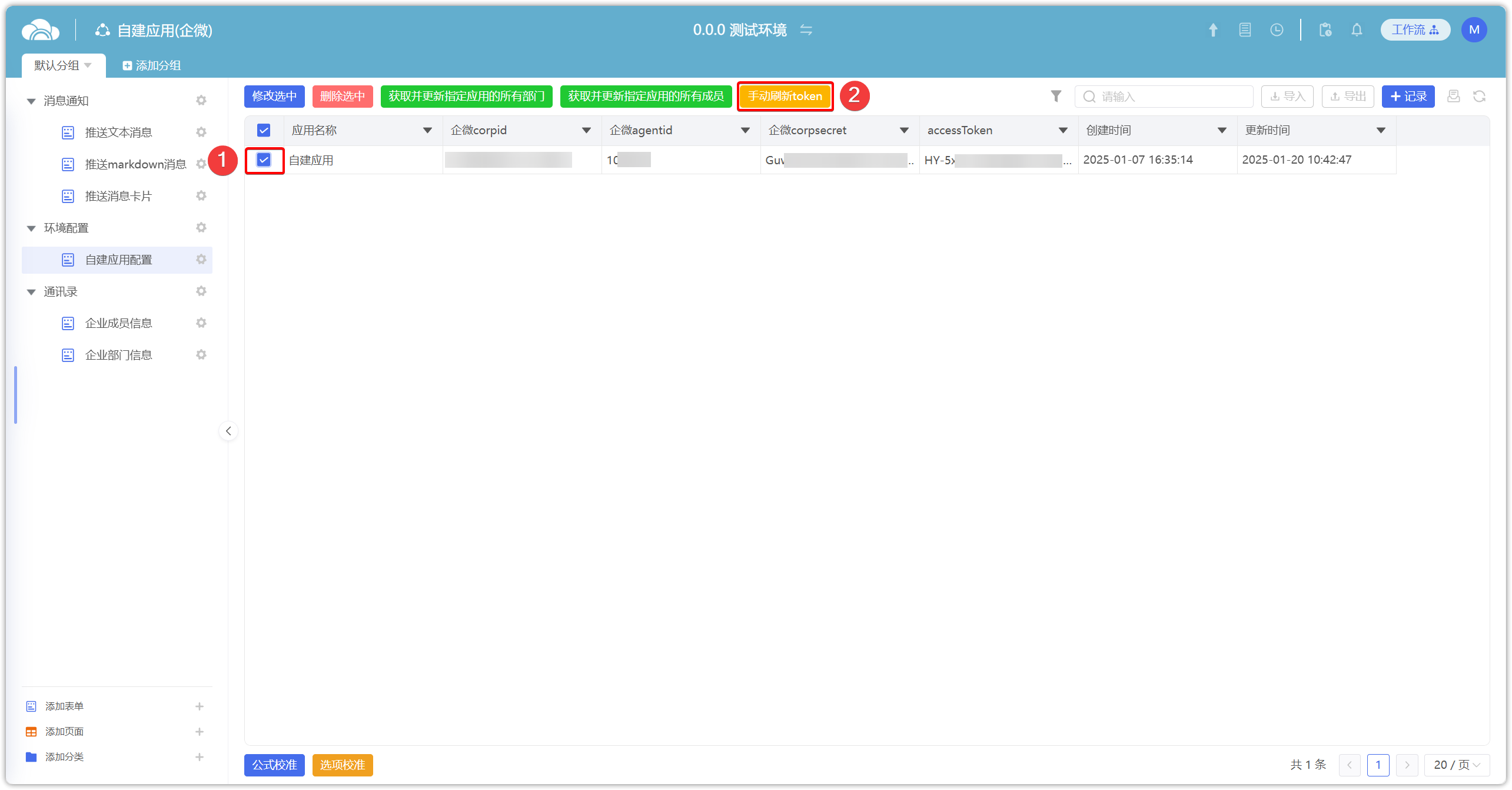Add a new record with 记录 button
Image resolution: width=1512 pixels, height=790 pixels.
coord(1408,96)
